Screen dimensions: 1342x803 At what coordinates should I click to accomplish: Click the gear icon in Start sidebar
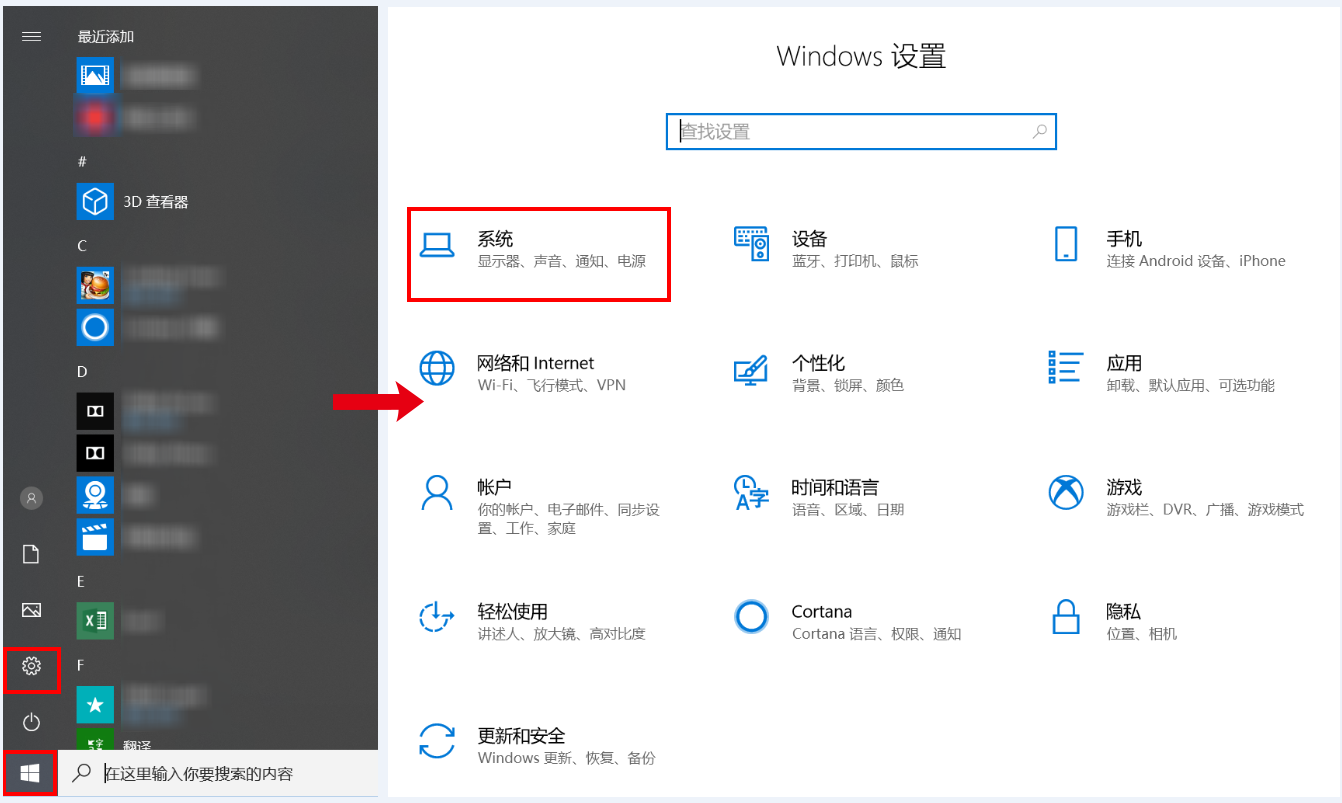pyautogui.click(x=31, y=666)
